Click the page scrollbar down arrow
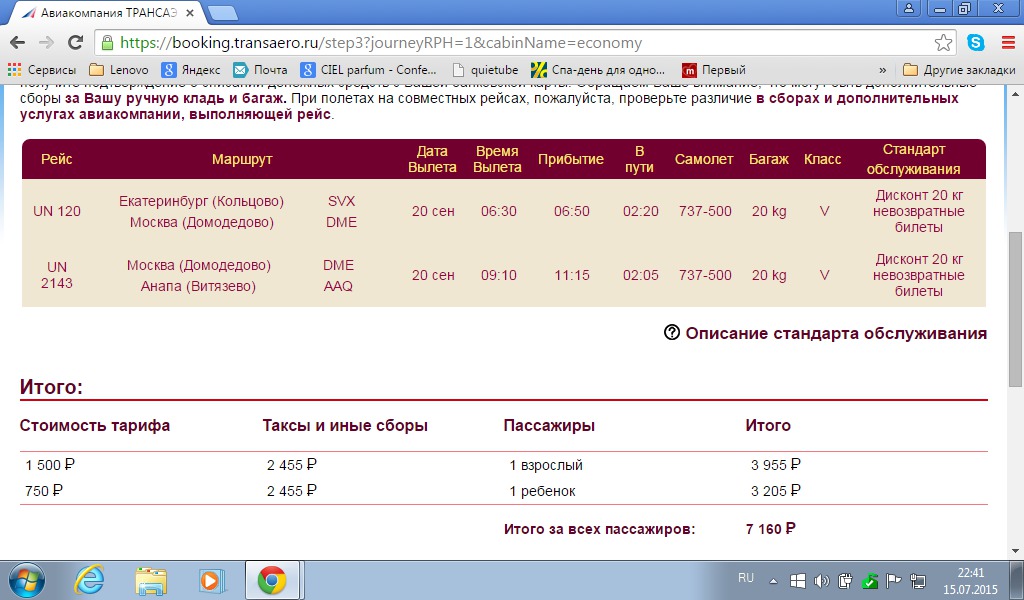This screenshot has height=600, width=1024. [1016, 551]
